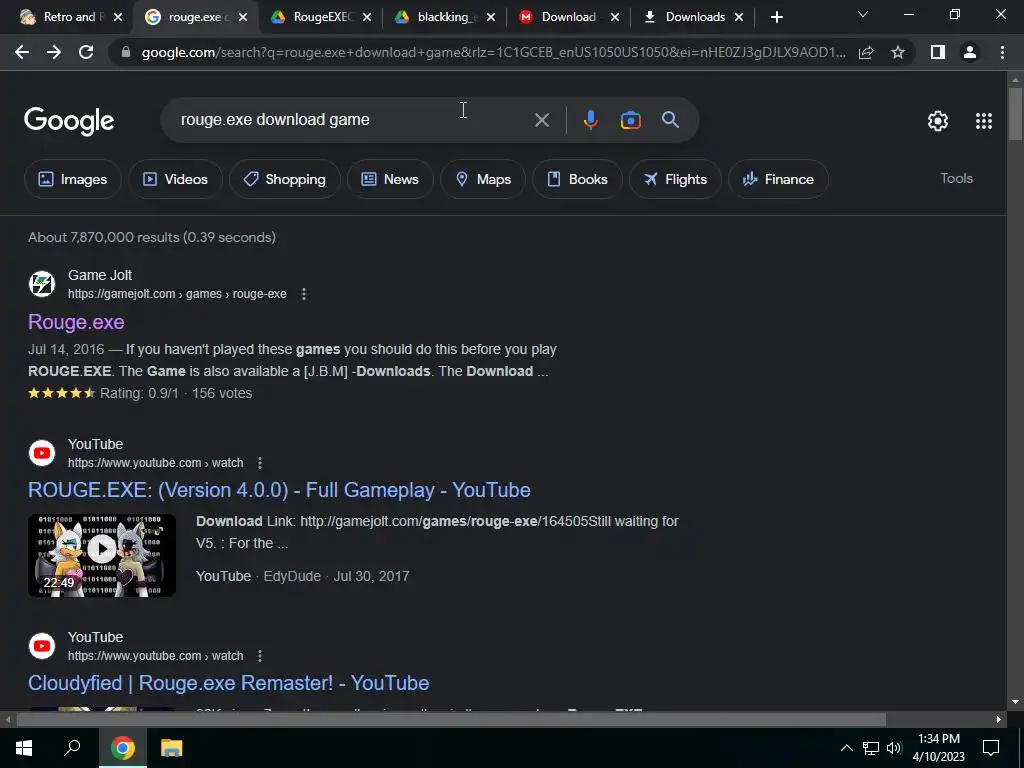Viewport: 1024px width, 768px height.
Task: Open the Chrome profile menu
Action: pyautogui.click(x=970, y=52)
